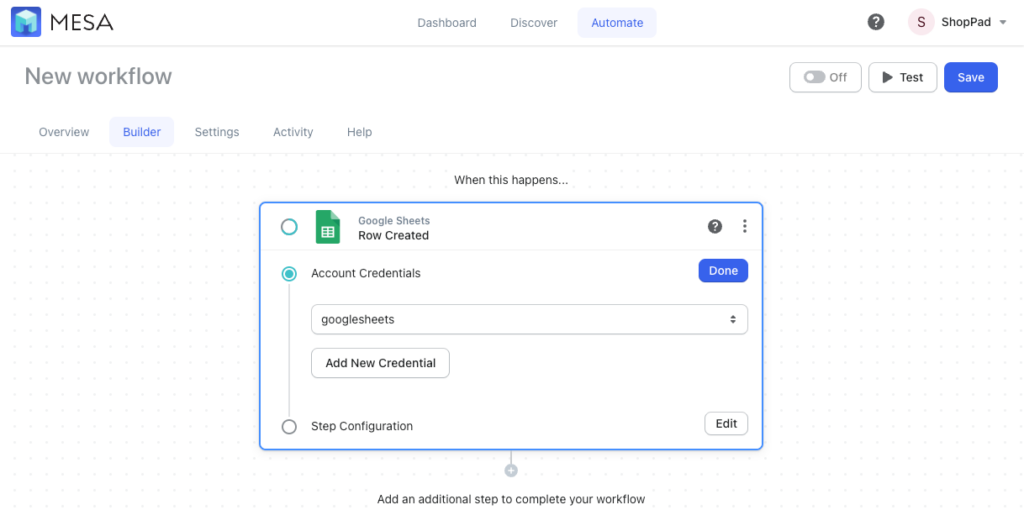1024x510 pixels.
Task: Switch to the Help tab
Action: pyautogui.click(x=359, y=132)
